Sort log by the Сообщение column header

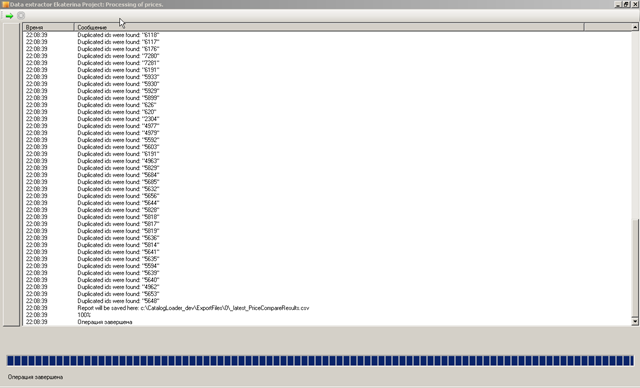pyautogui.click(x=329, y=27)
